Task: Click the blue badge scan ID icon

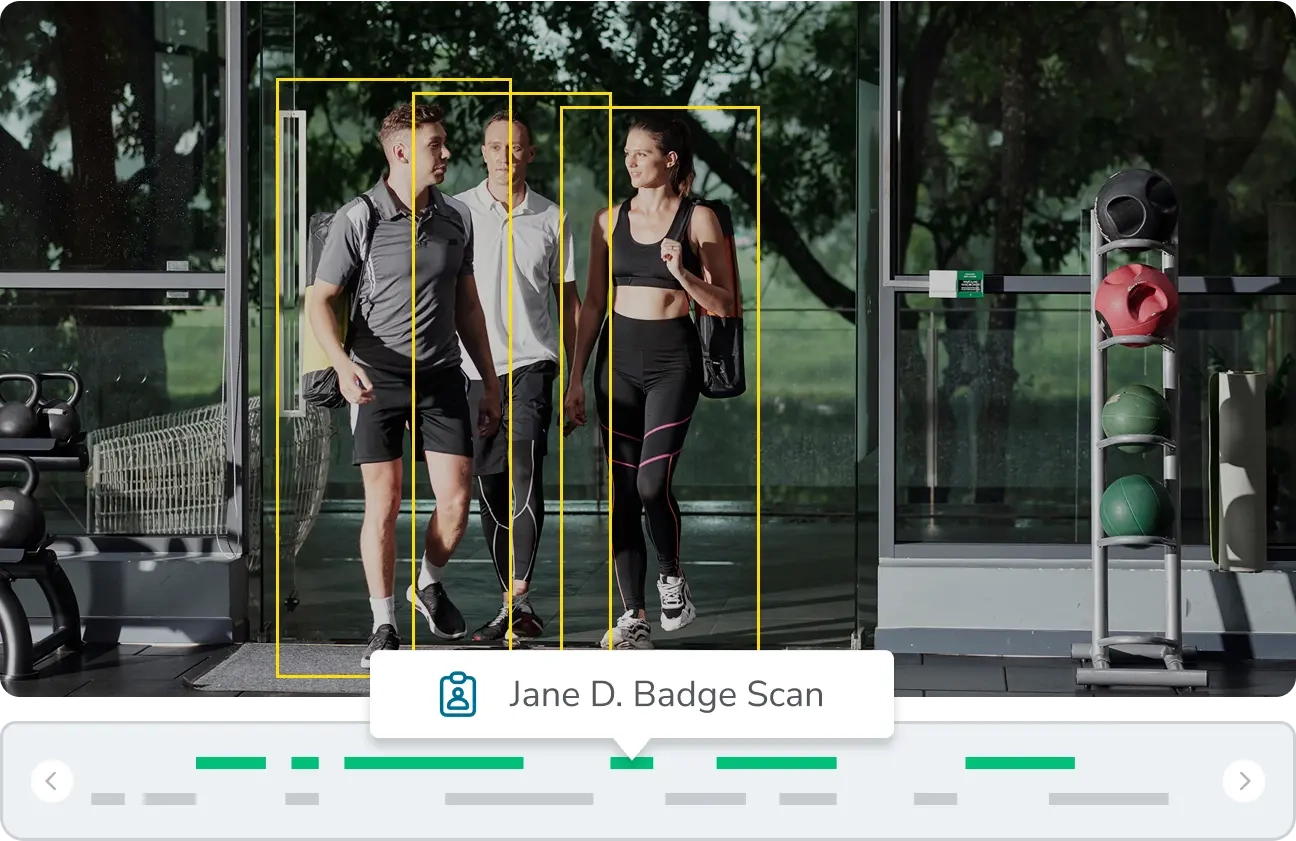Action: [458, 693]
